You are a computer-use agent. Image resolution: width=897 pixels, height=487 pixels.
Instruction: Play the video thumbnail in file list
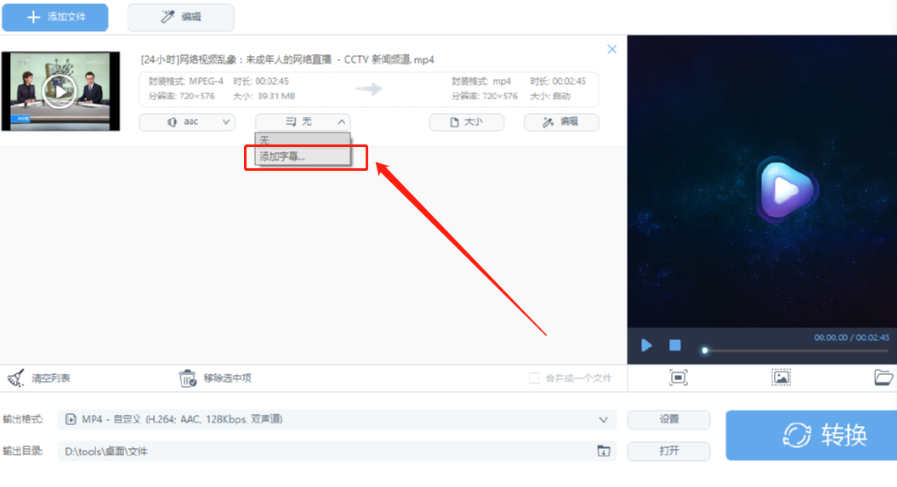[60, 91]
